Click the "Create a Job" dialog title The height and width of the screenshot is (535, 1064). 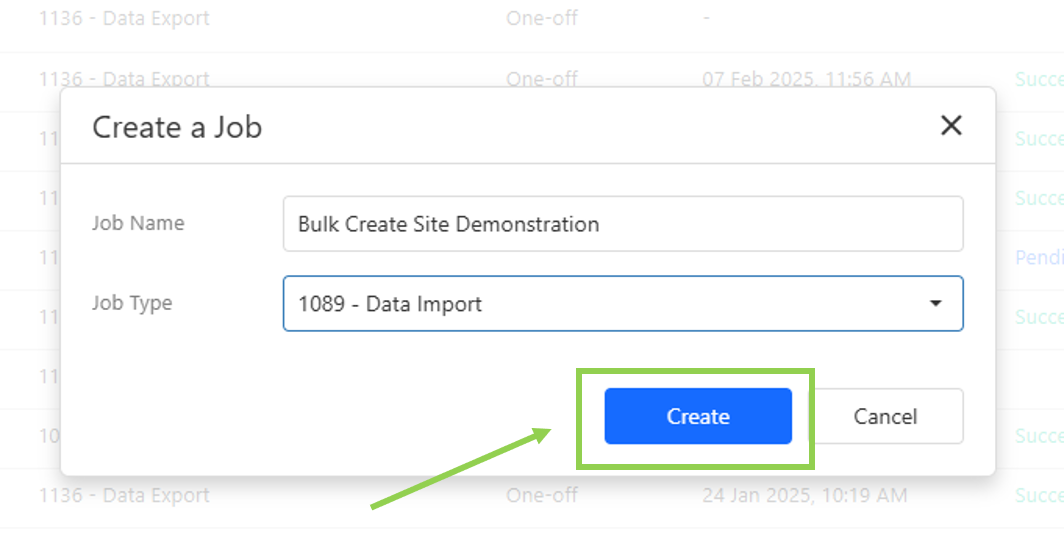177,127
